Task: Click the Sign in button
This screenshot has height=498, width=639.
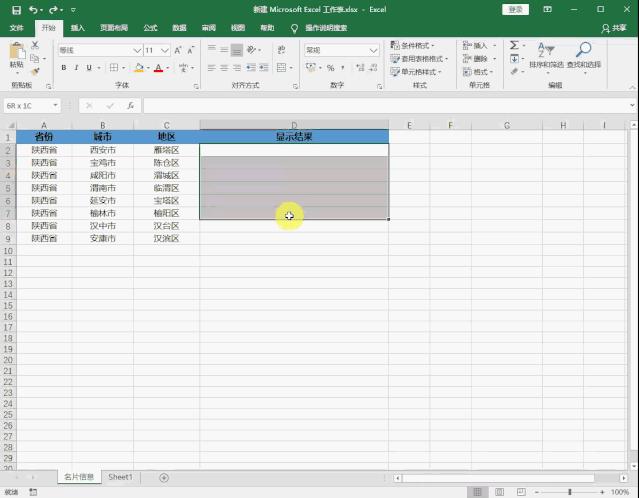Action: pos(516,9)
